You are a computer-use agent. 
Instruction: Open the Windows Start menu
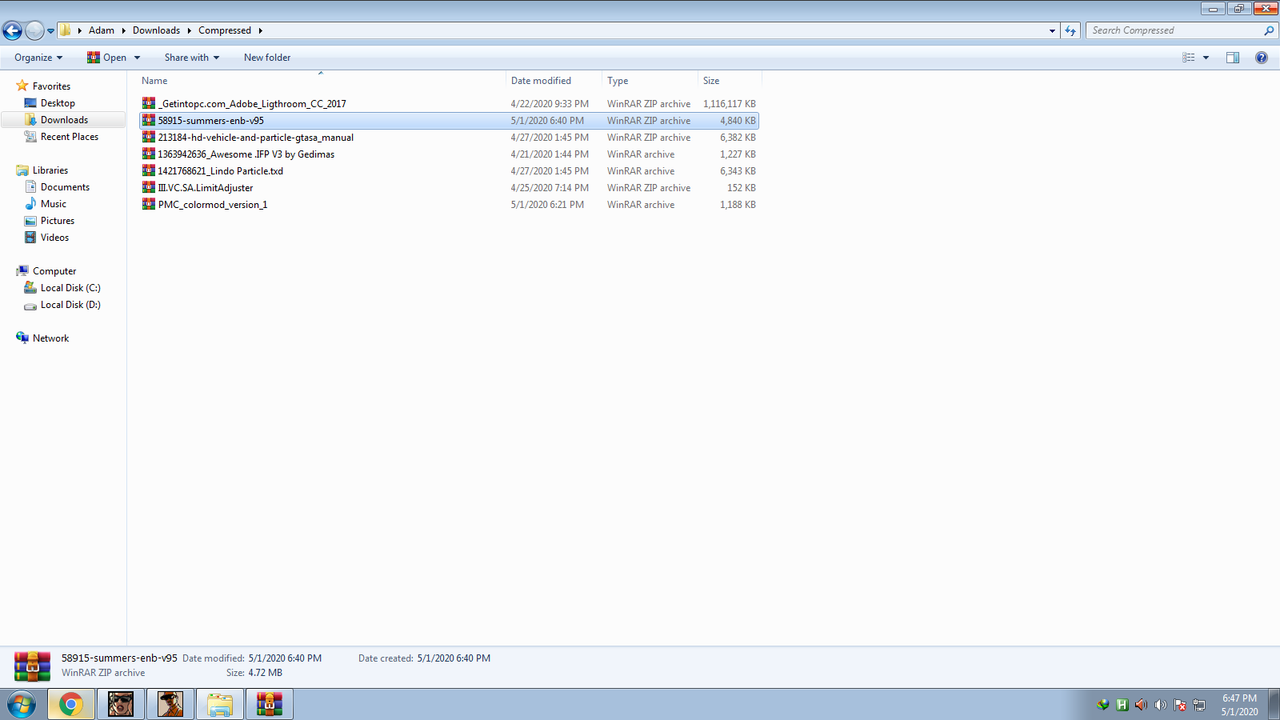click(20, 704)
